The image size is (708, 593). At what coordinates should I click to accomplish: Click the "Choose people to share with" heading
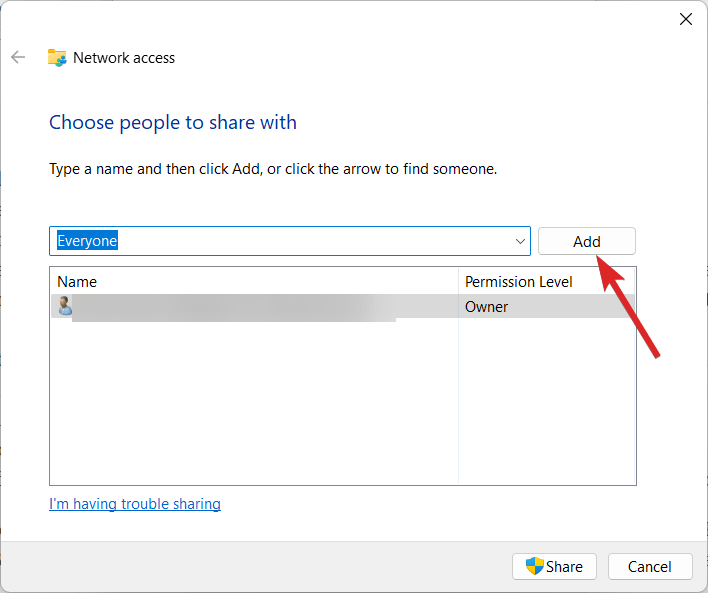(x=173, y=123)
